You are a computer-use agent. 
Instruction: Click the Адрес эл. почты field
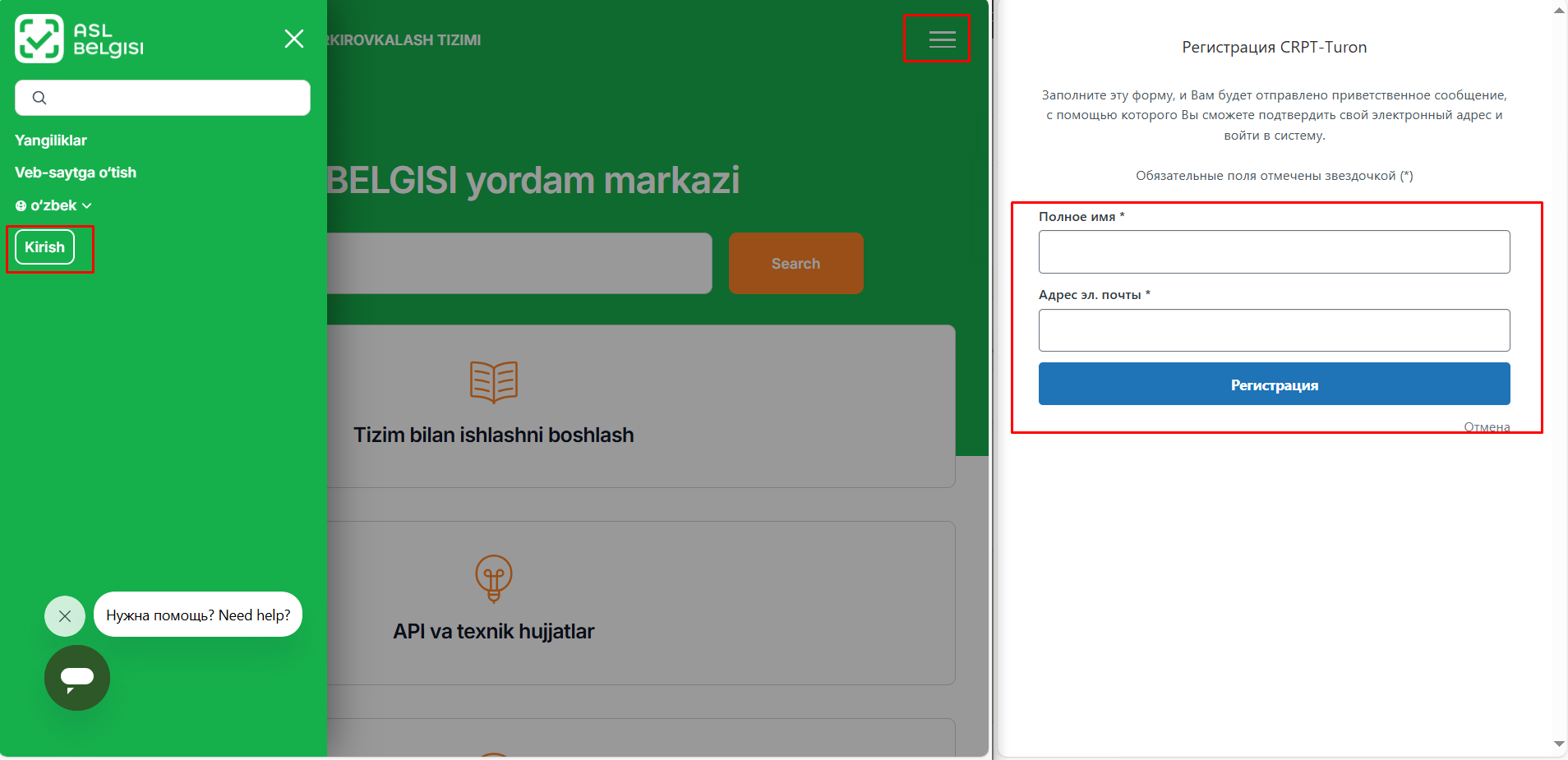coord(1274,330)
